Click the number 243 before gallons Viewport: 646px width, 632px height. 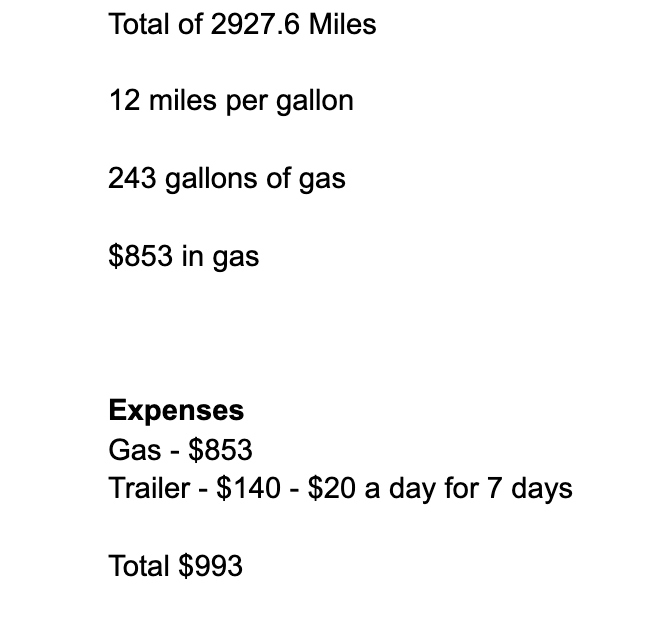click(x=132, y=178)
